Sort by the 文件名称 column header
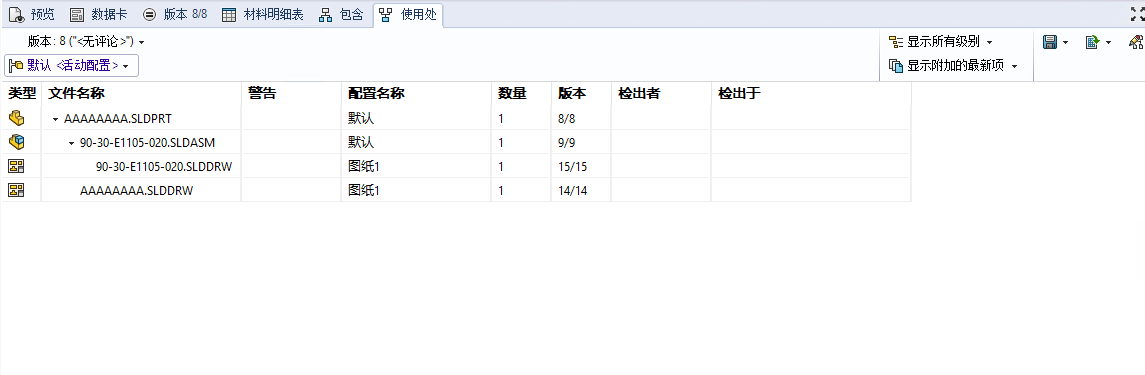Screen dimensions: 1145x375 [x=142, y=93]
